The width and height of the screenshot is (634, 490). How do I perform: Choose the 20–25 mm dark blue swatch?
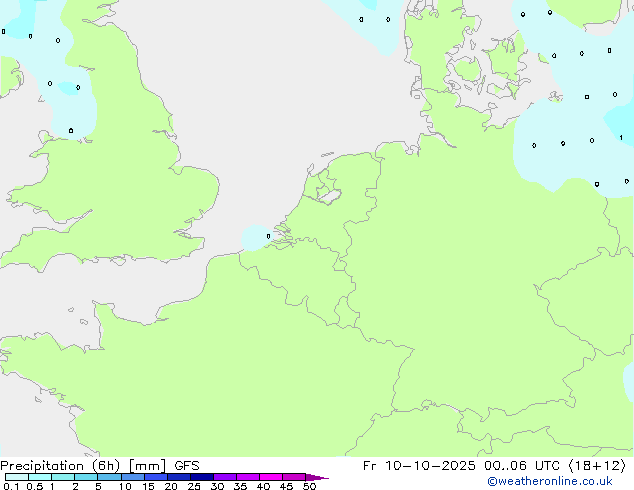click(179, 477)
